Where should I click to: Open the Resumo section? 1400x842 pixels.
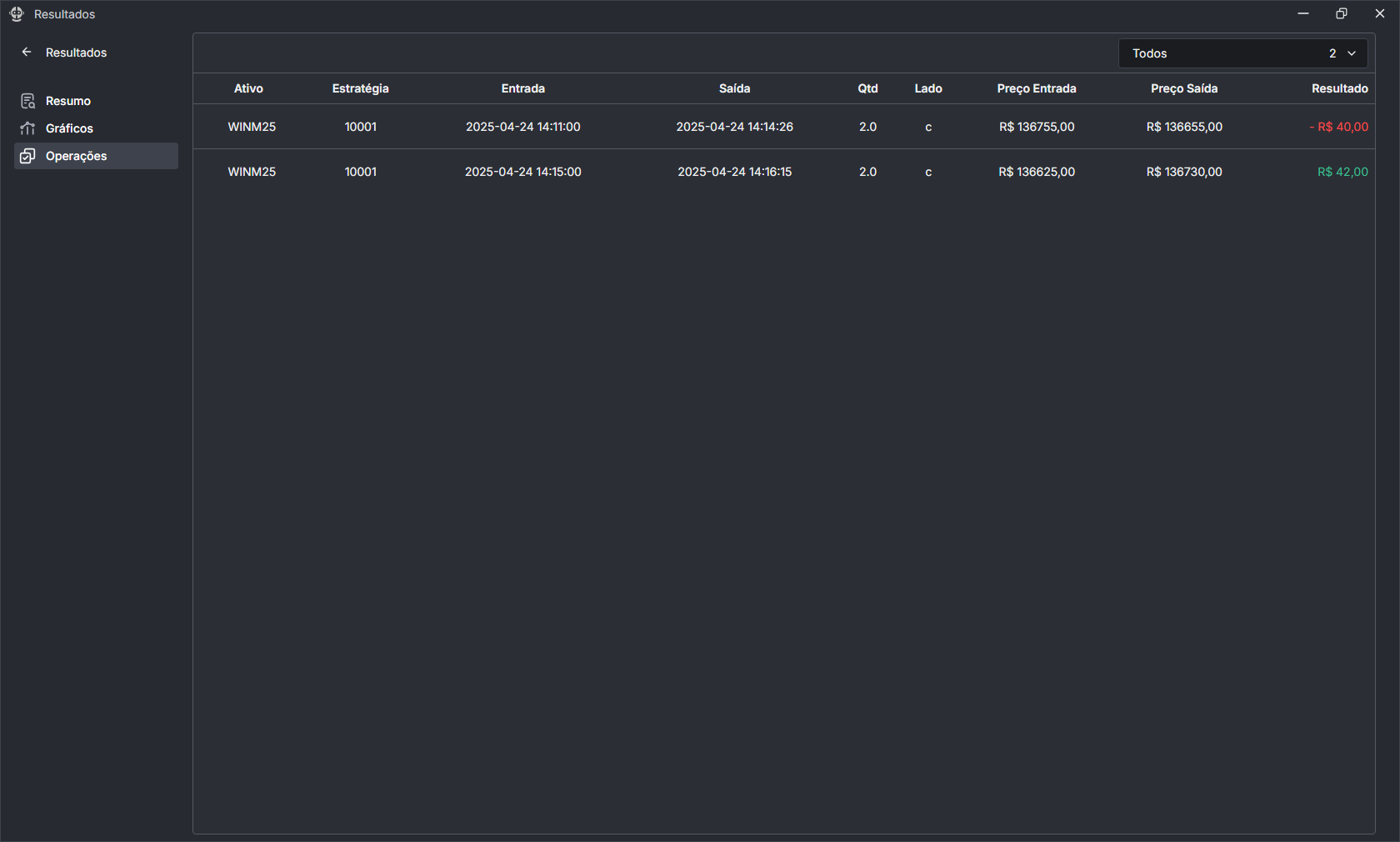coord(68,101)
